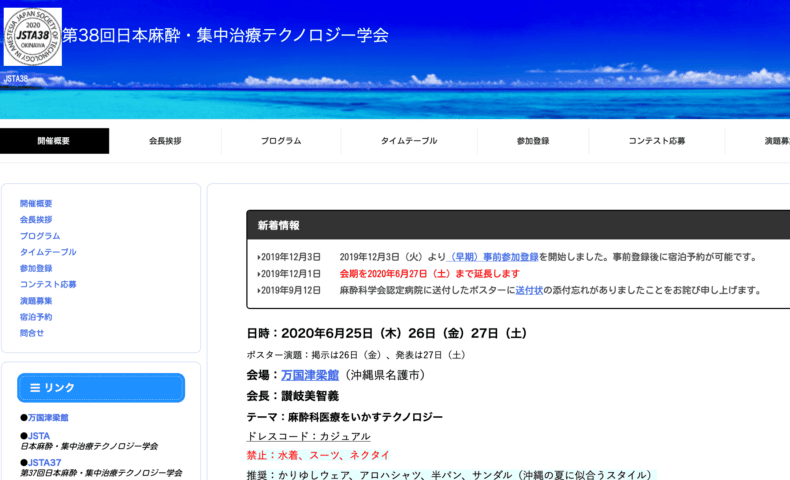Click 問合せ link in the left sidebar
This screenshot has height=480, width=790.
(32, 333)
